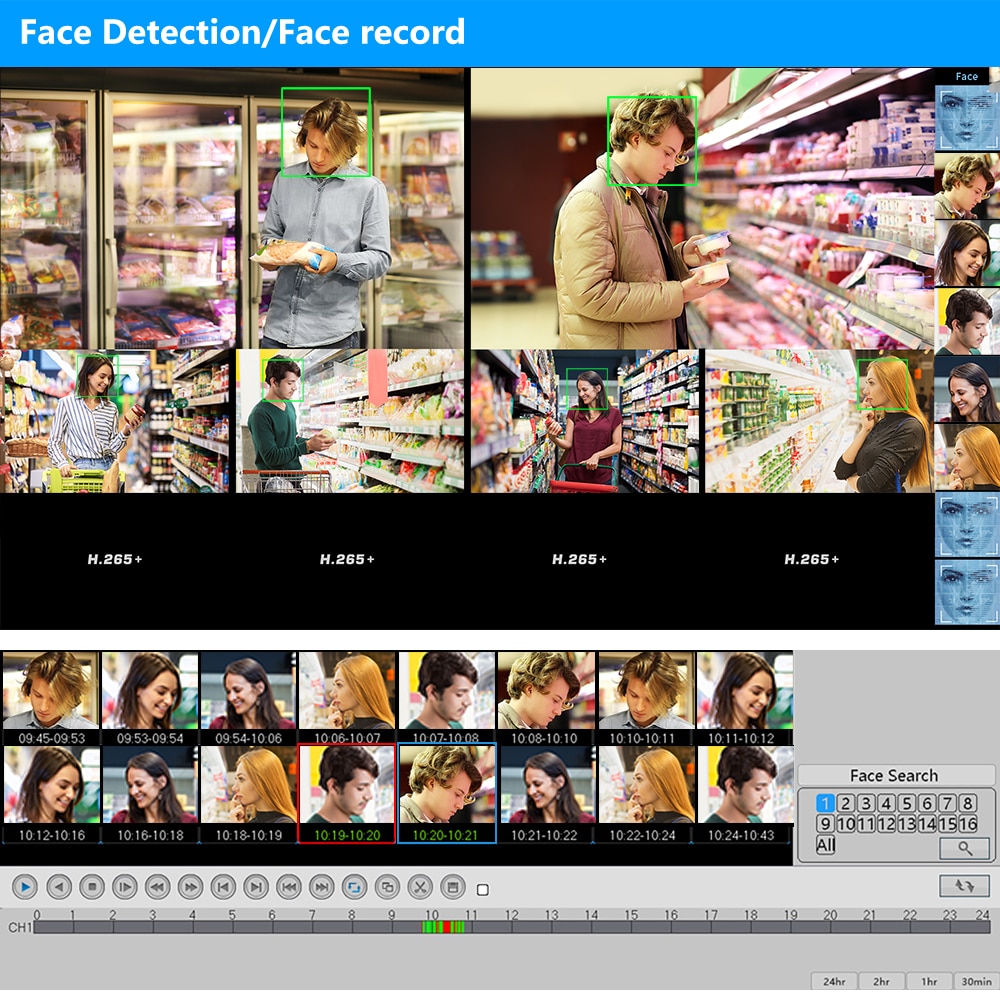Click the fast forward button
This screenshot has height=1000, width=1000.
(190, 886)
